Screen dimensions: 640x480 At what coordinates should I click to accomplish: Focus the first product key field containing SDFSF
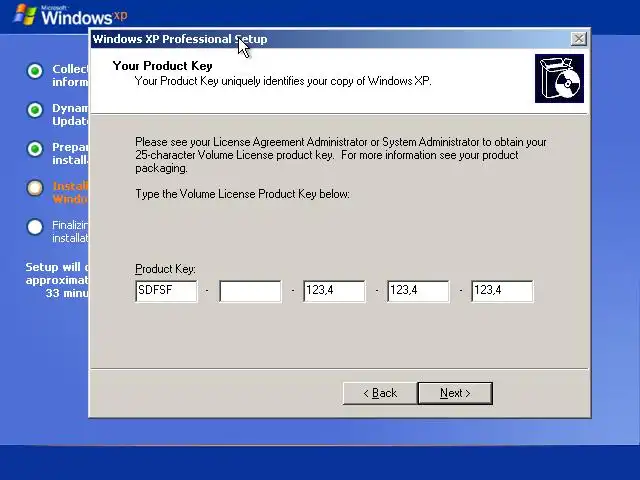[166, 291]
